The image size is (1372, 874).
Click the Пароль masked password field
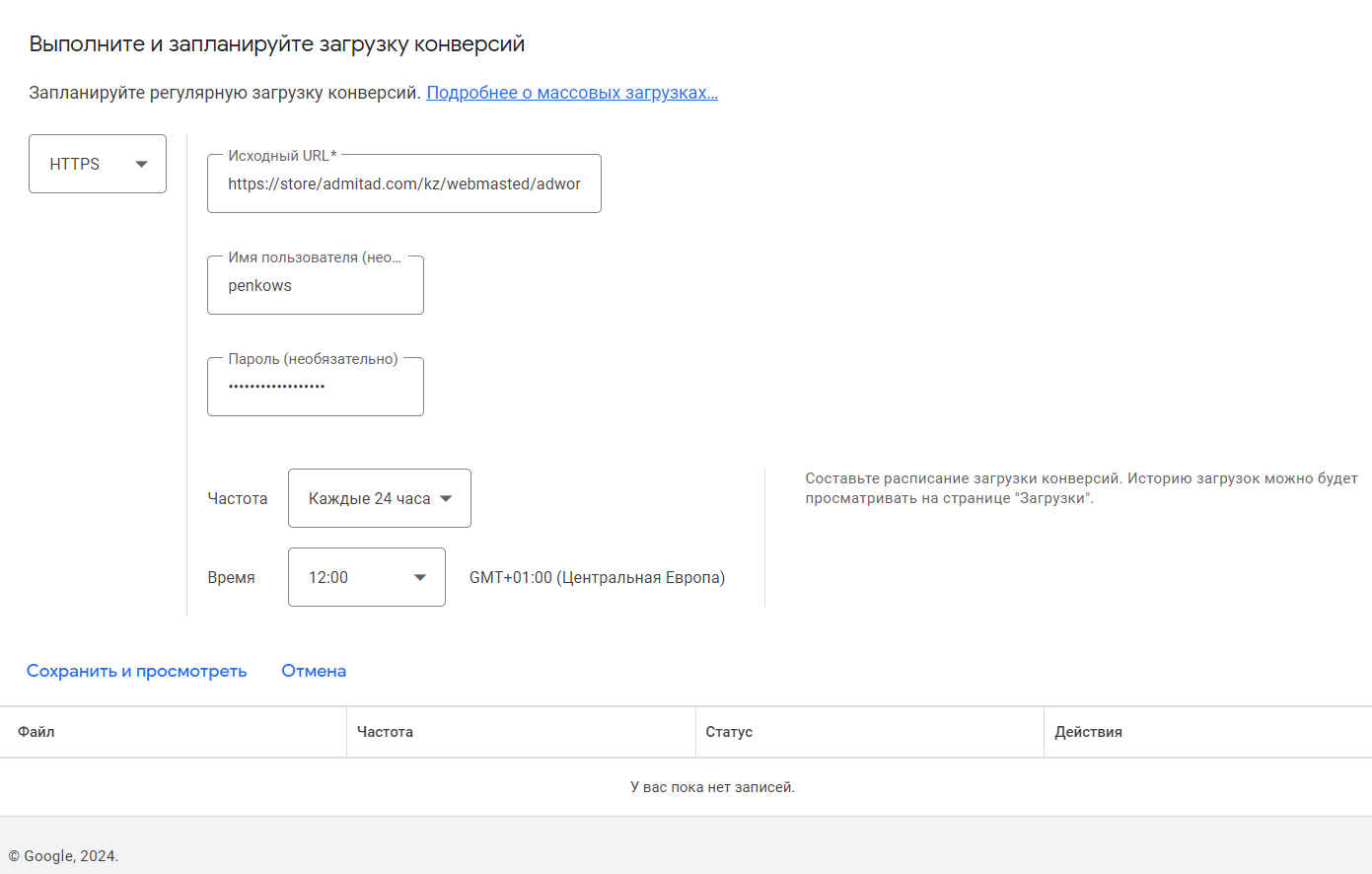coord(315,387)
